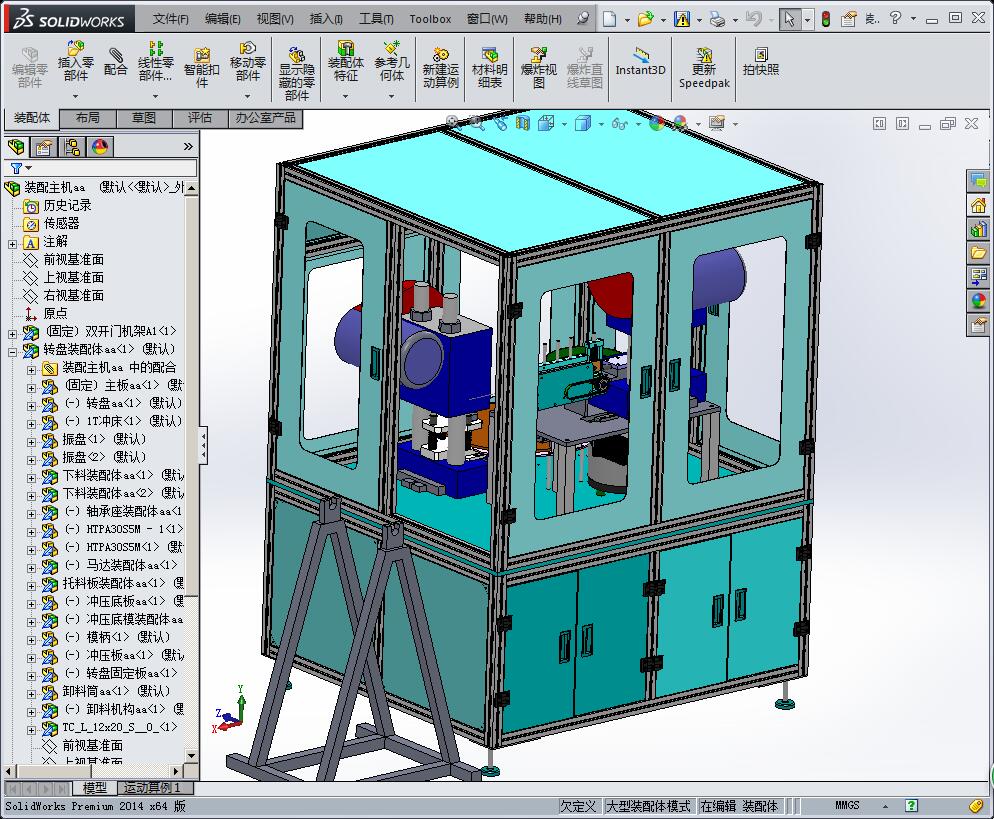Switch to the 评估 tab
The width and height of the screenshot is (994, 819).
pyautogui.click(x=200, y=118)
